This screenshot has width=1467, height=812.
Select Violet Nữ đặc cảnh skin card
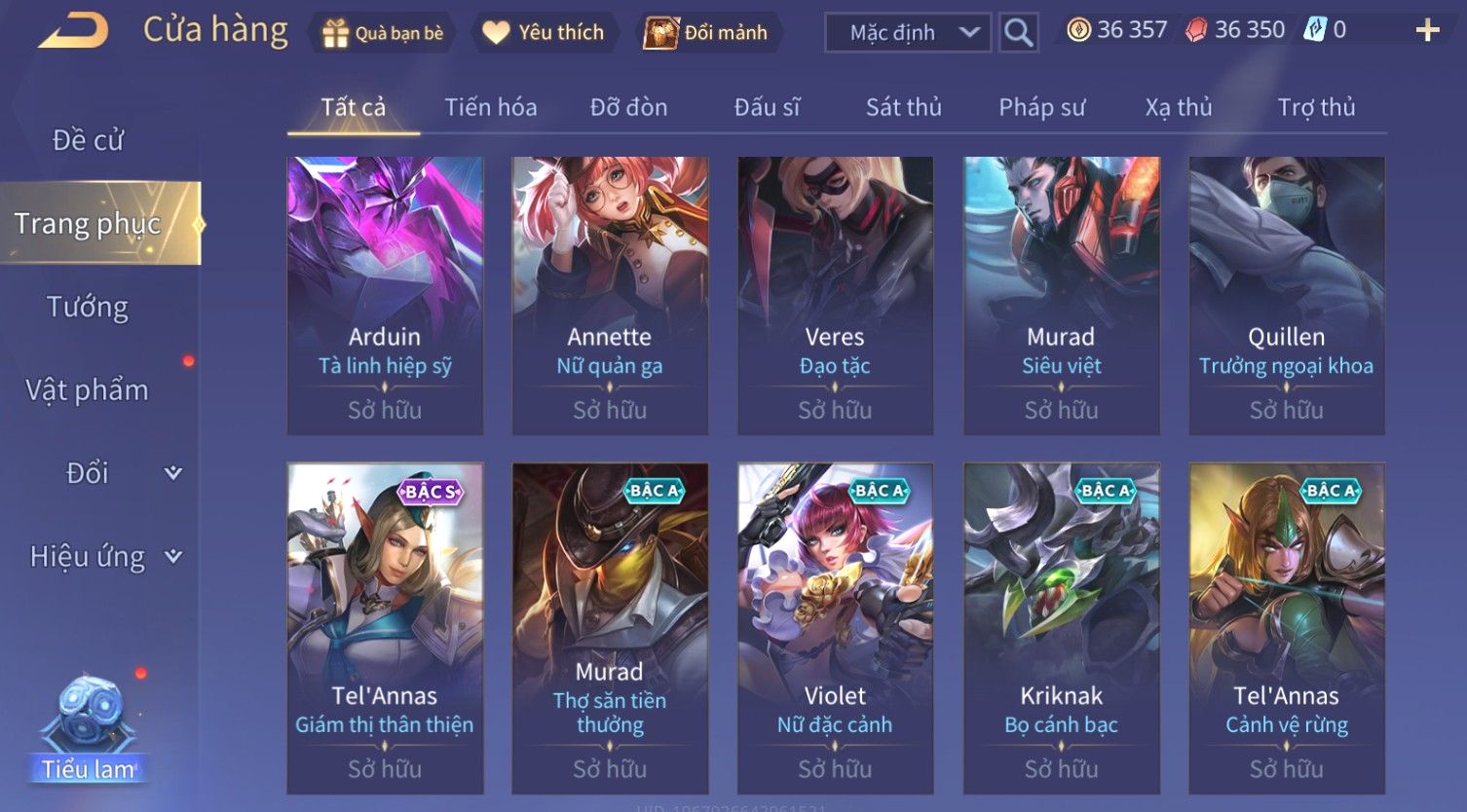coord(835,628)
